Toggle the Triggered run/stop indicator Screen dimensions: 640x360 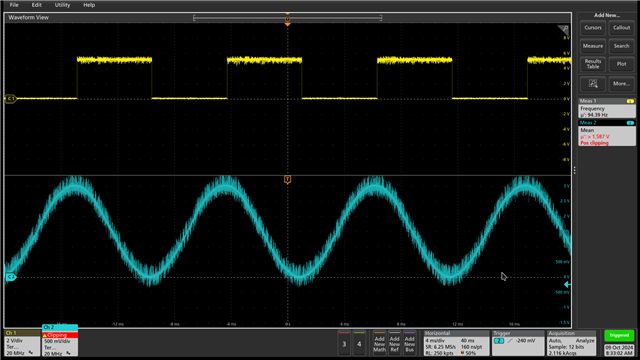click(x=619, y=336)
